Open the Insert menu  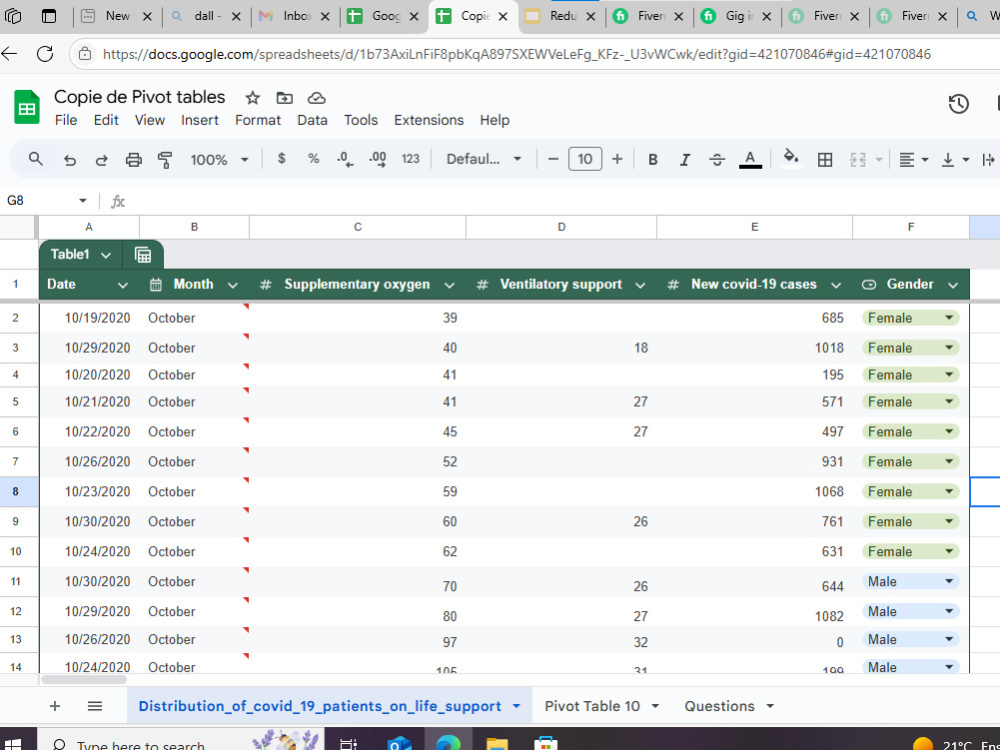tap(200, 120)
